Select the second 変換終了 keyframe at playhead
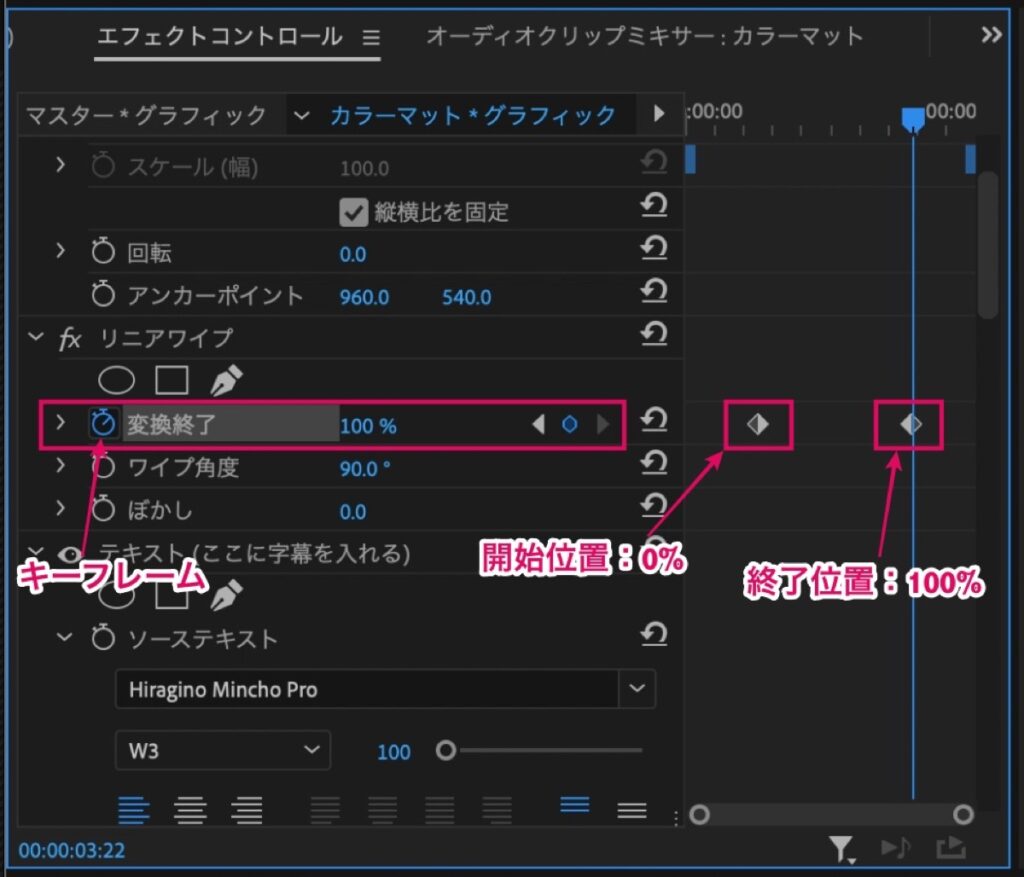The width and height of the screenshot is (1024, 877). 911,424
